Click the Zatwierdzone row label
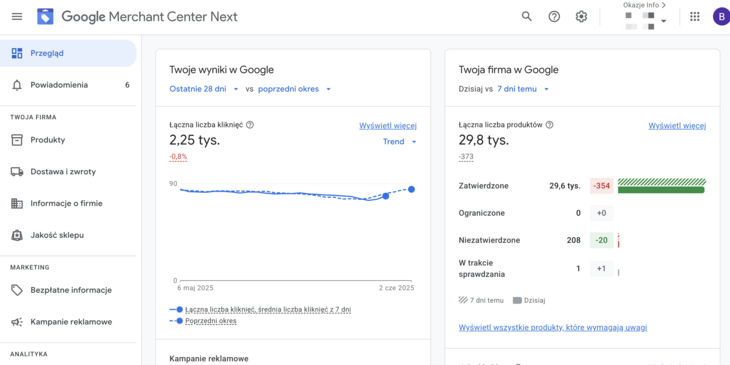This screenshot has width=730, height=365. (x=483, y=186)
